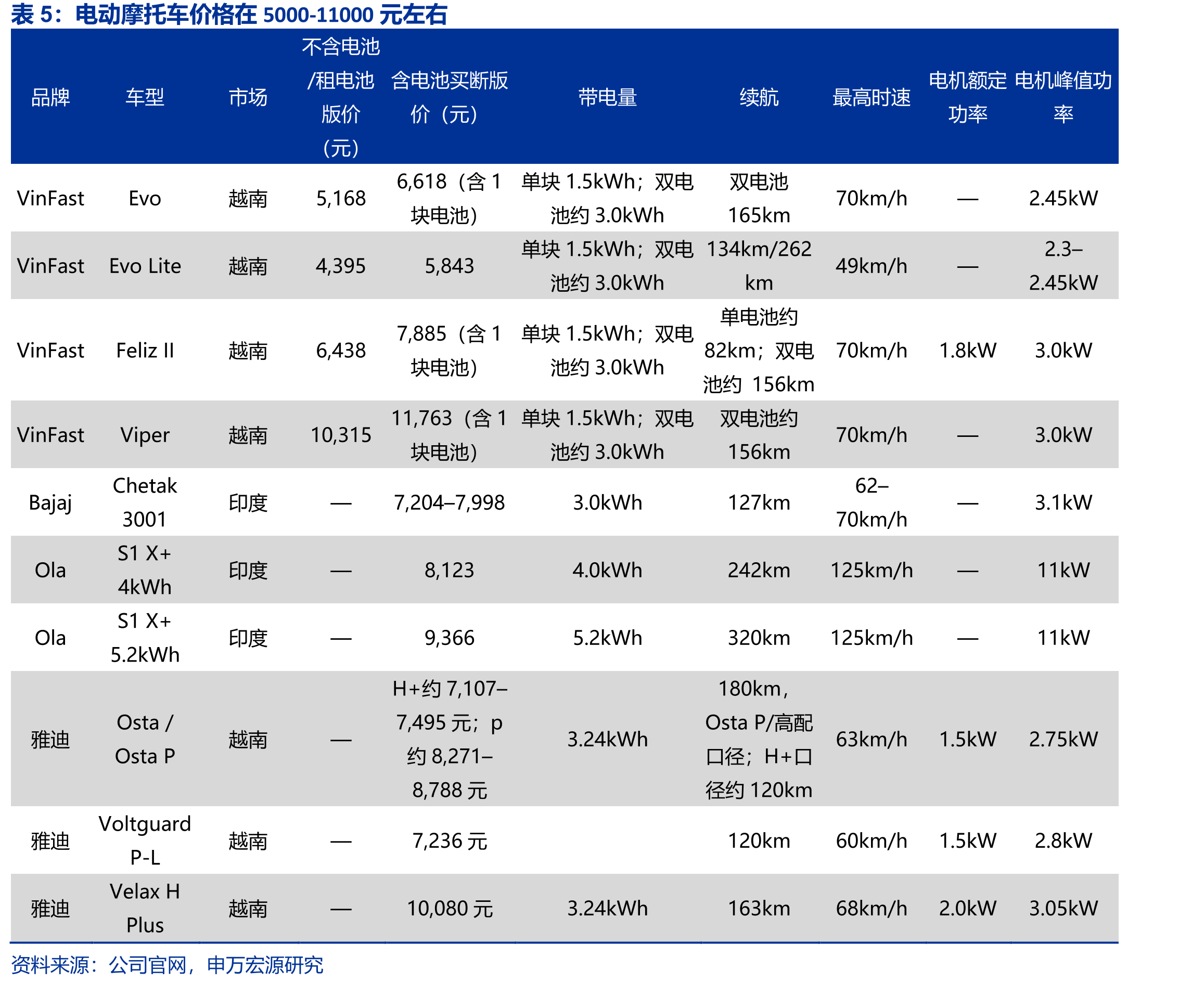Select the 'S1 X+ 4kWh' model cell
The image size is (1204, 982).
145,570
